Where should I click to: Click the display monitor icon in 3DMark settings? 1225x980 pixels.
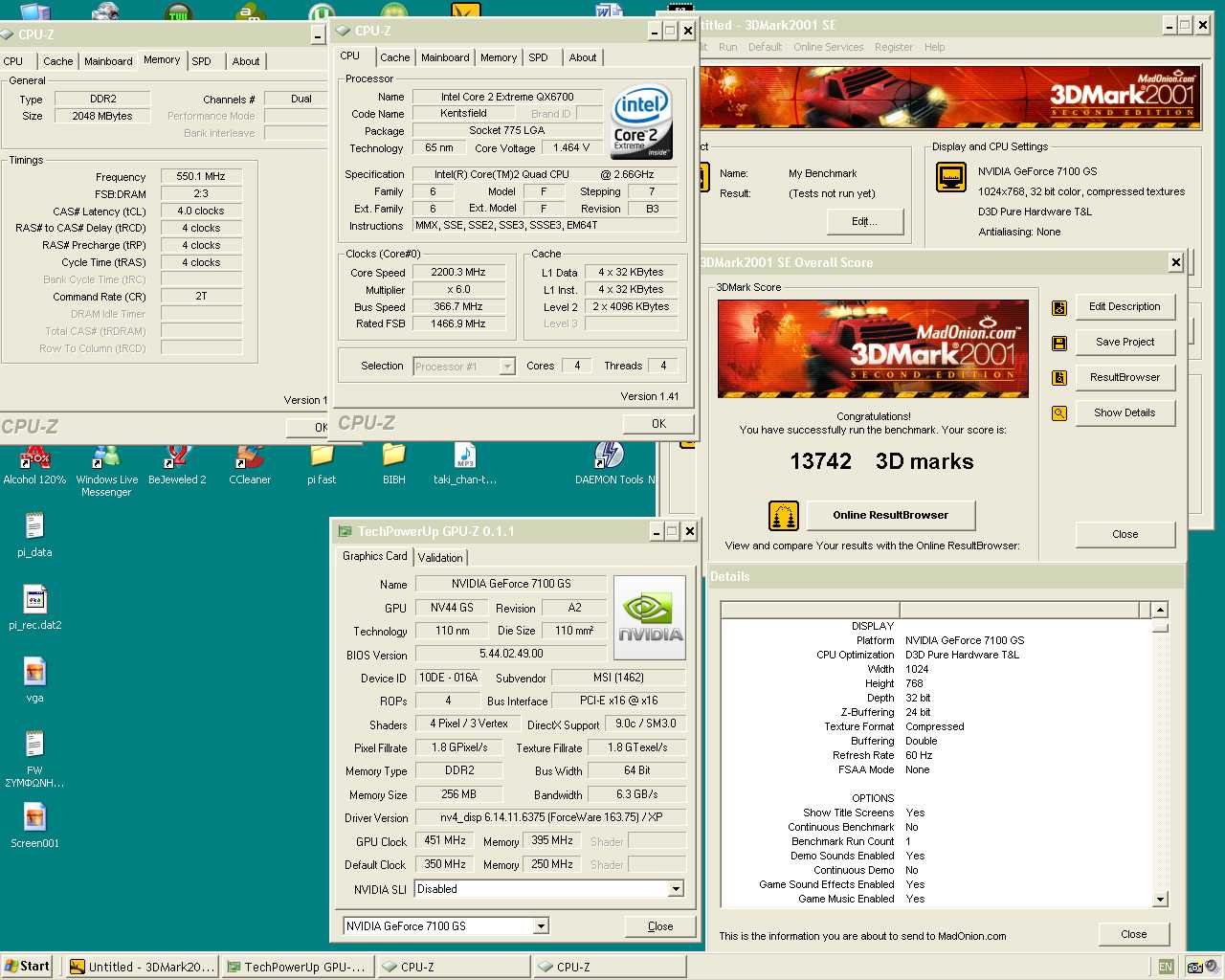click(951, 177)
